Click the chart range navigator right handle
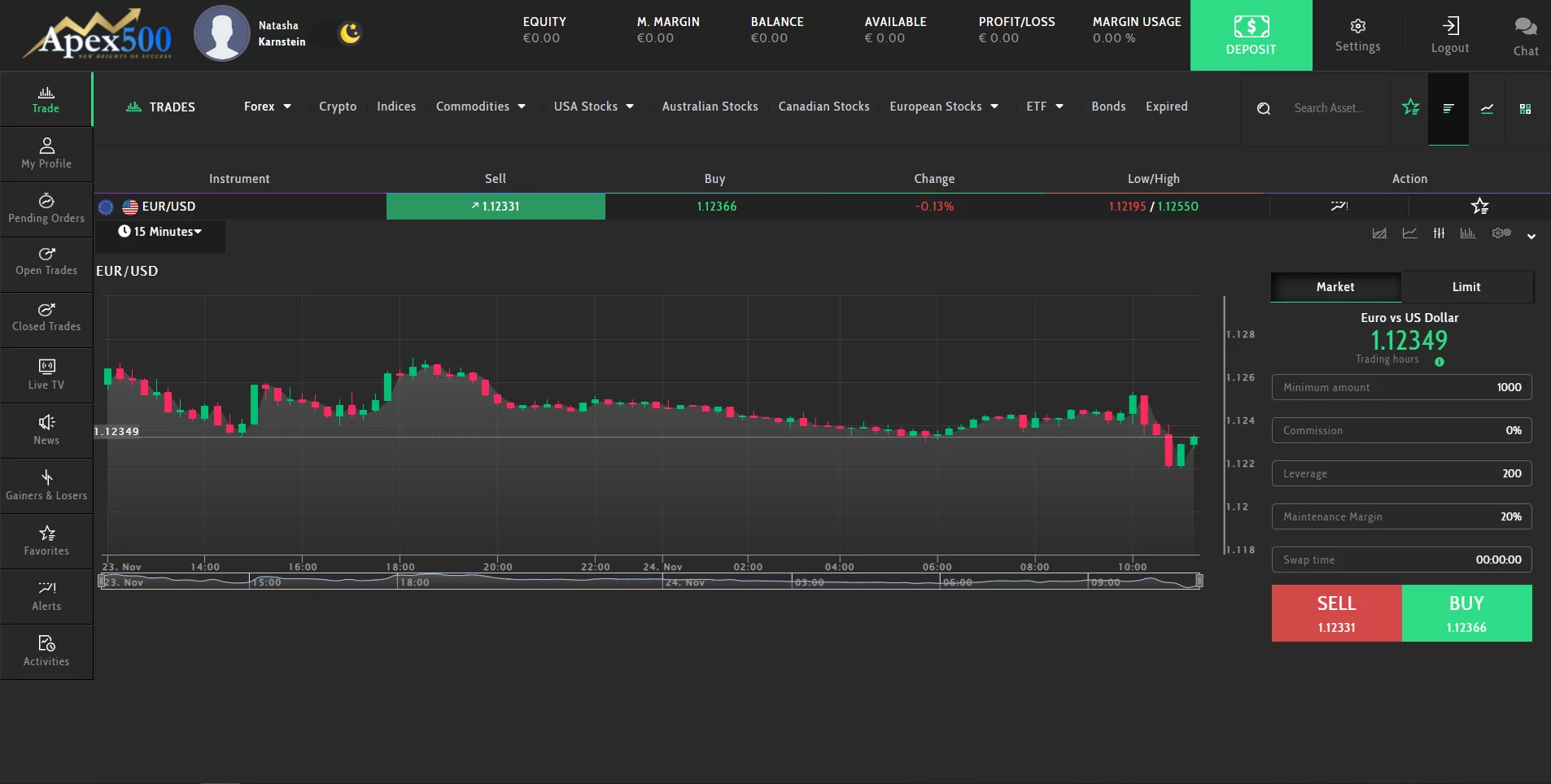This screenshot has width=1551, height=784. [1199, 581]
